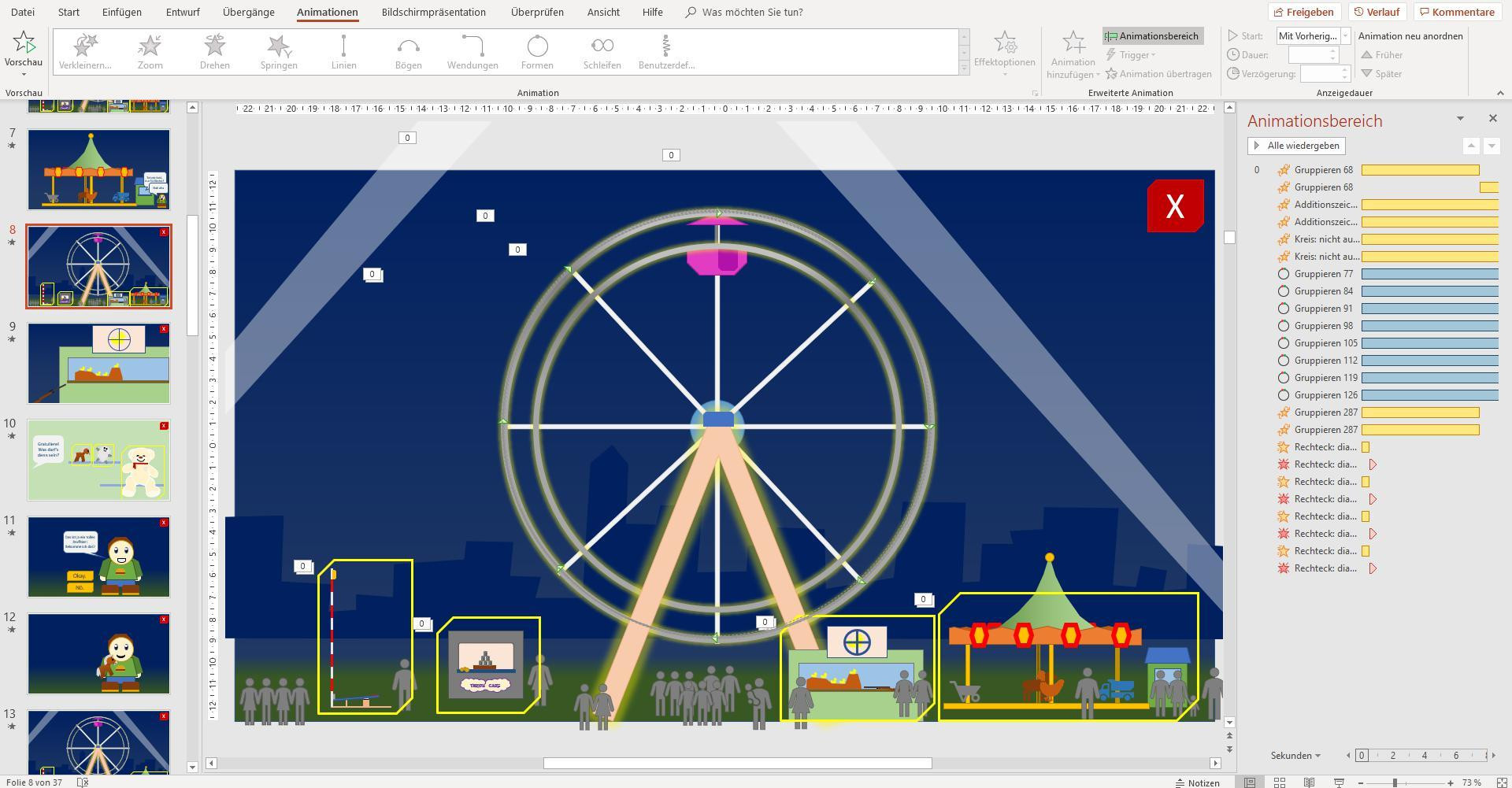Open the Bildschirmpräsentation tab
Screen dimensions: 1512x788
click(x=433, y=12)
